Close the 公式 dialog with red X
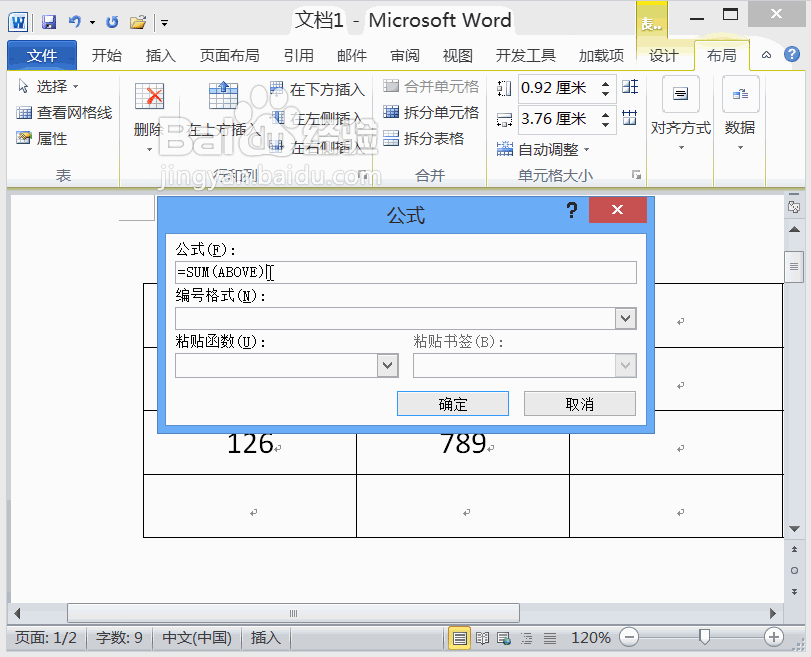811x657 pixels. click(618, 210)
